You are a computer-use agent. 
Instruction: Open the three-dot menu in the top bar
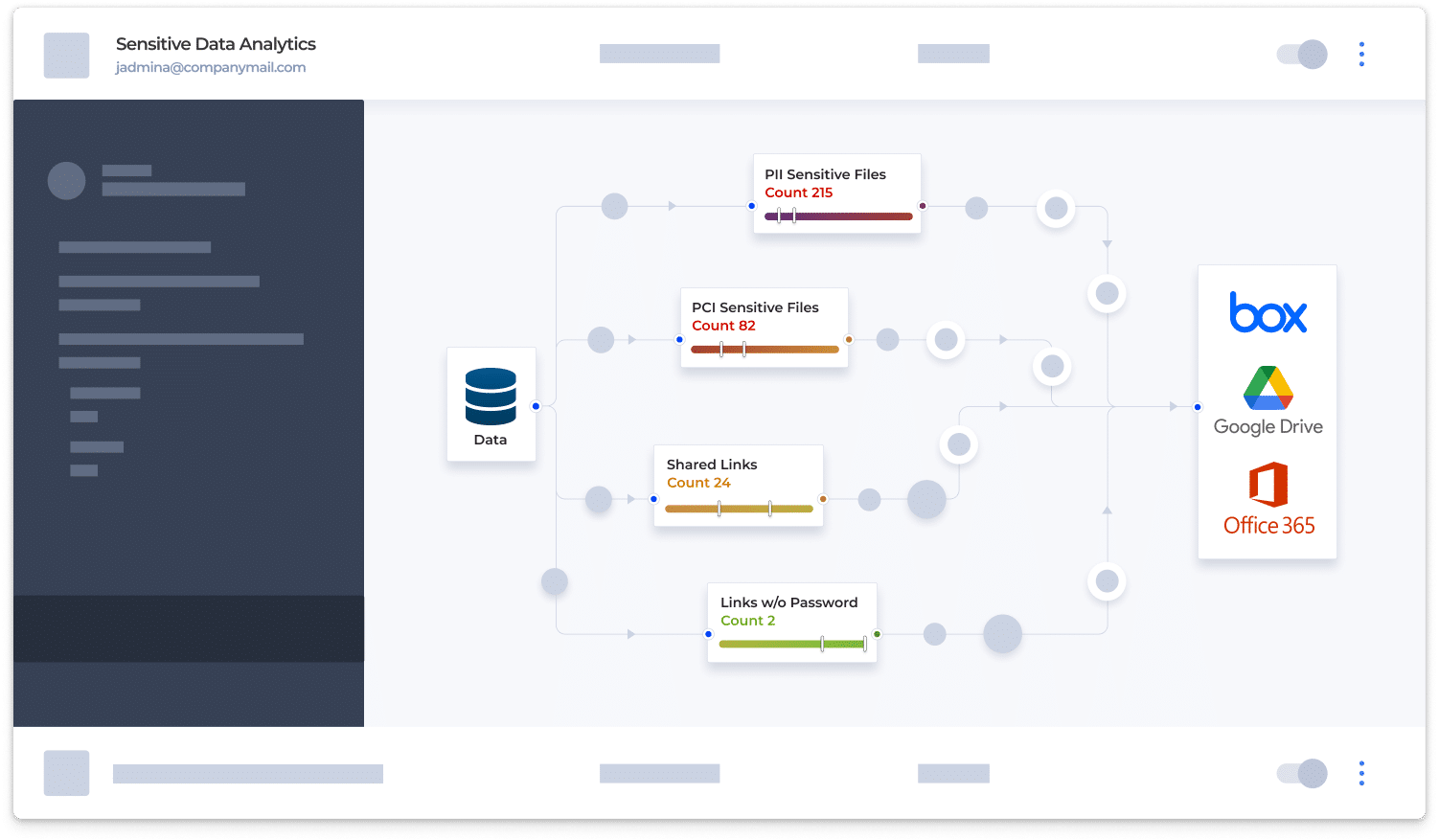point(1361,55)
